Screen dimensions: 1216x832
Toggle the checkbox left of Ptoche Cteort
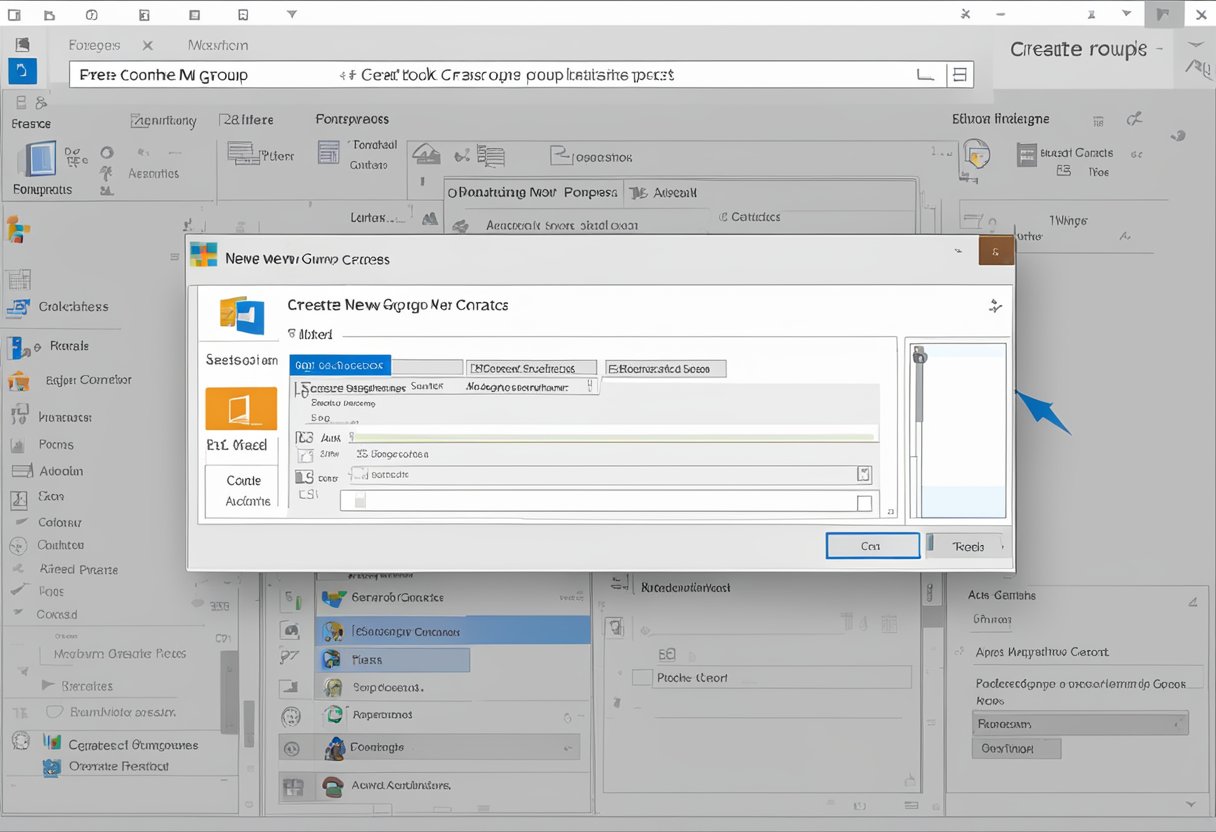642,677
